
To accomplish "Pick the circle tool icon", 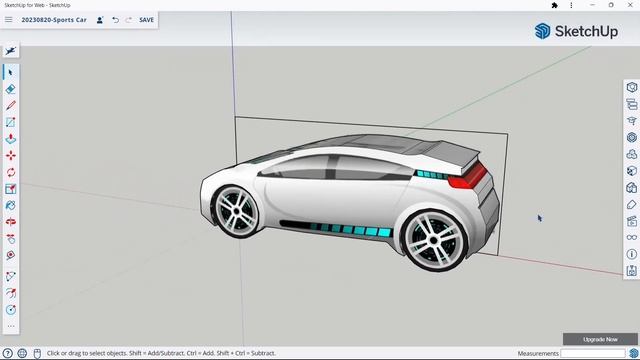I will [11, 310].
